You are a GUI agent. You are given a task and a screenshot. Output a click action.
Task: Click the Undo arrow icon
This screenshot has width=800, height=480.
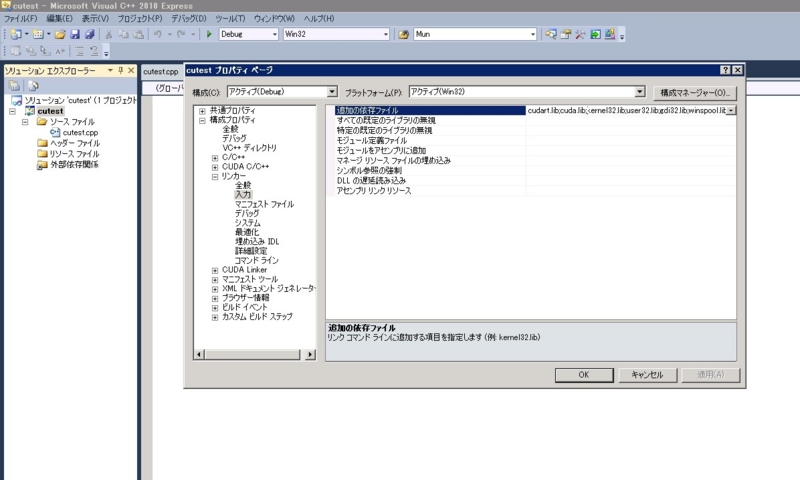(158, 34)
